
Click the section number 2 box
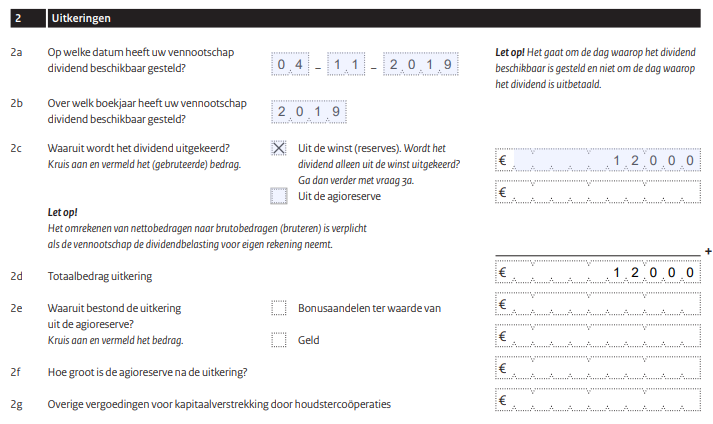pyautogui.click(x=28, y=18)
